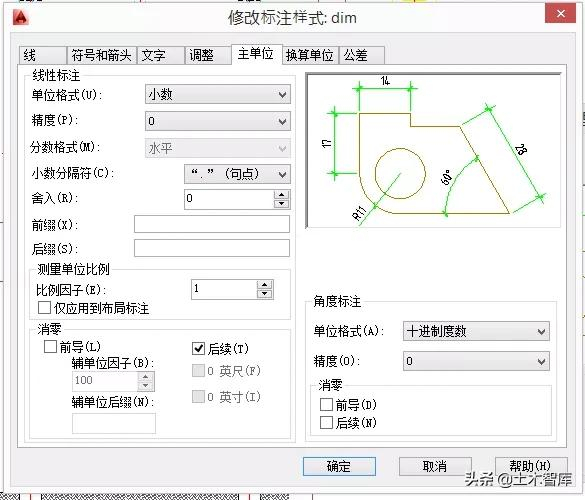Open the 公差 tab

click(x=362, y=55)
